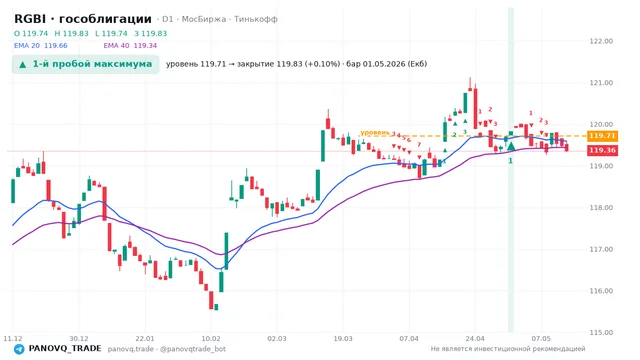Image resolution: width=640 pixels, height=360 pixels.
Task: Click the '118.00' price axis label
Action: coord(601,208)
